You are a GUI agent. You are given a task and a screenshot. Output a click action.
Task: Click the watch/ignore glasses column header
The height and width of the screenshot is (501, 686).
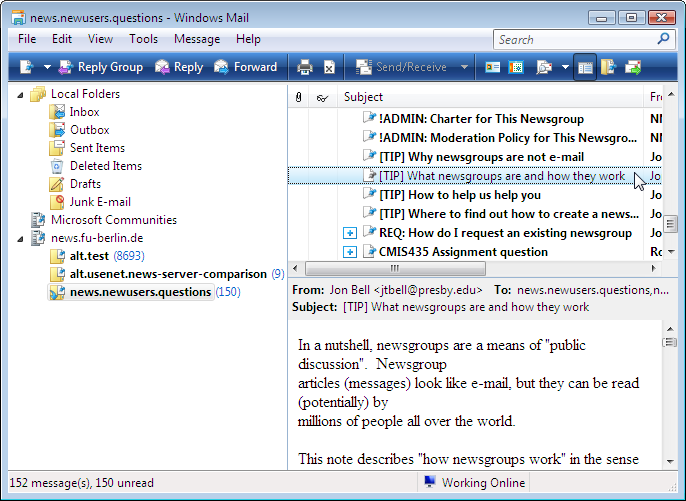coord(322,97)
